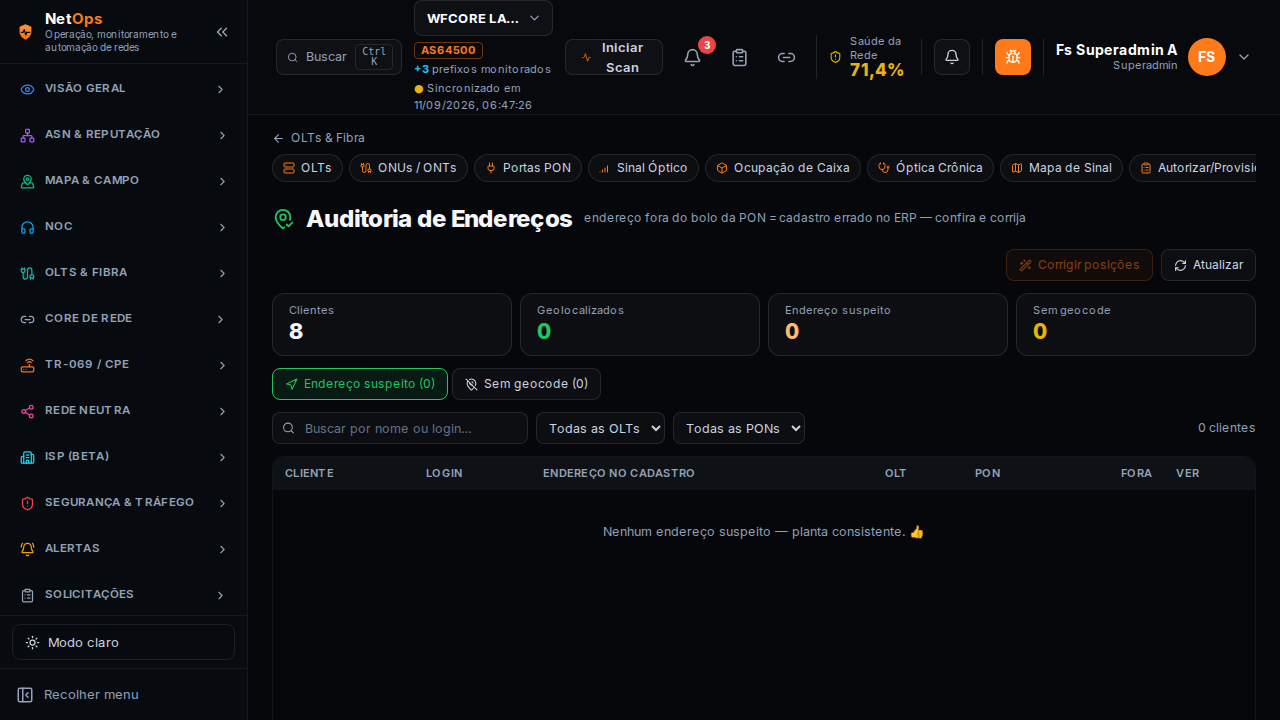Switch to the Sinal Óptico tab
This screenshot has width=1280, height=720.
coord(643,168)
